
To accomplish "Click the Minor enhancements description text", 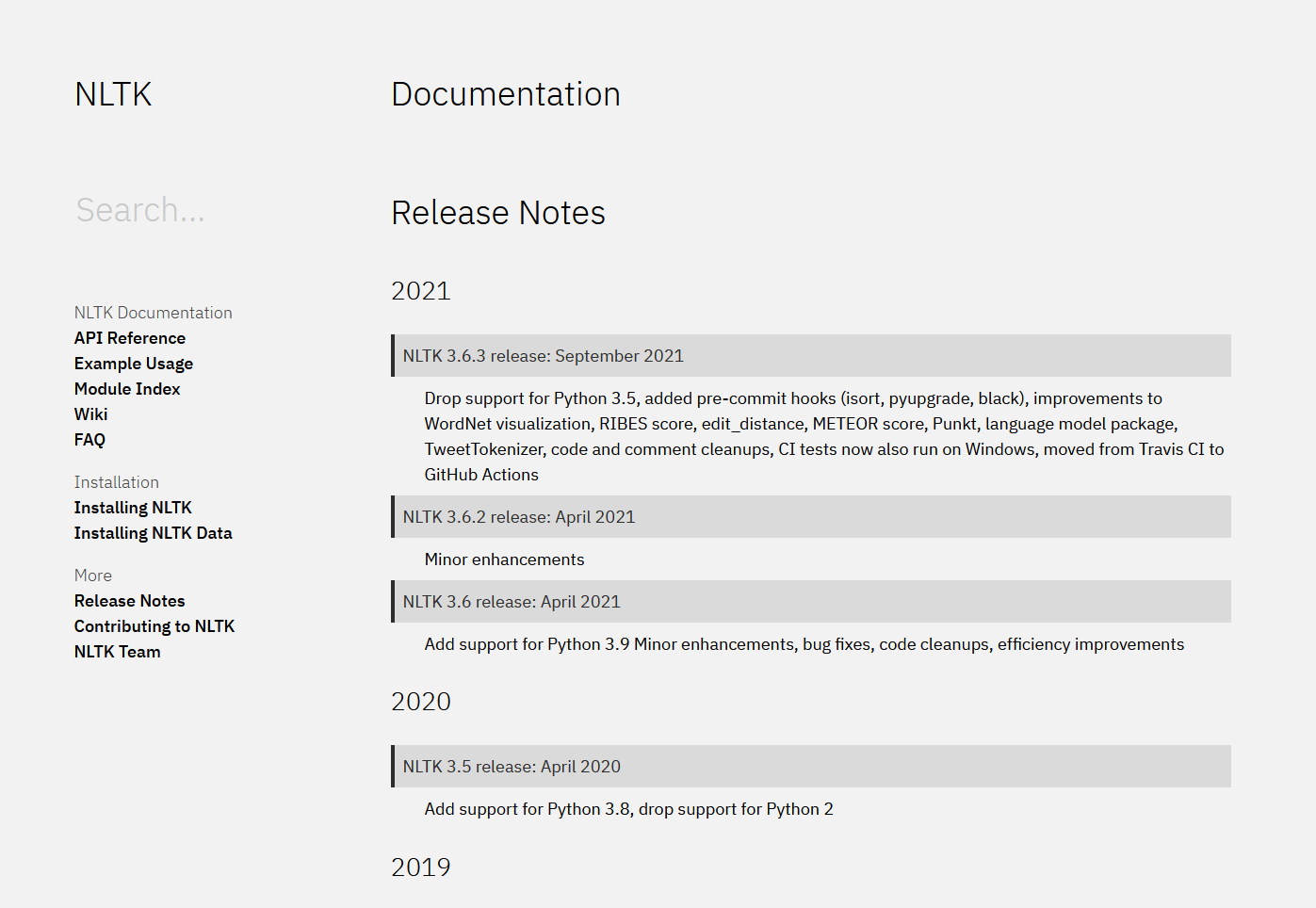I will (x=504, y=559).
